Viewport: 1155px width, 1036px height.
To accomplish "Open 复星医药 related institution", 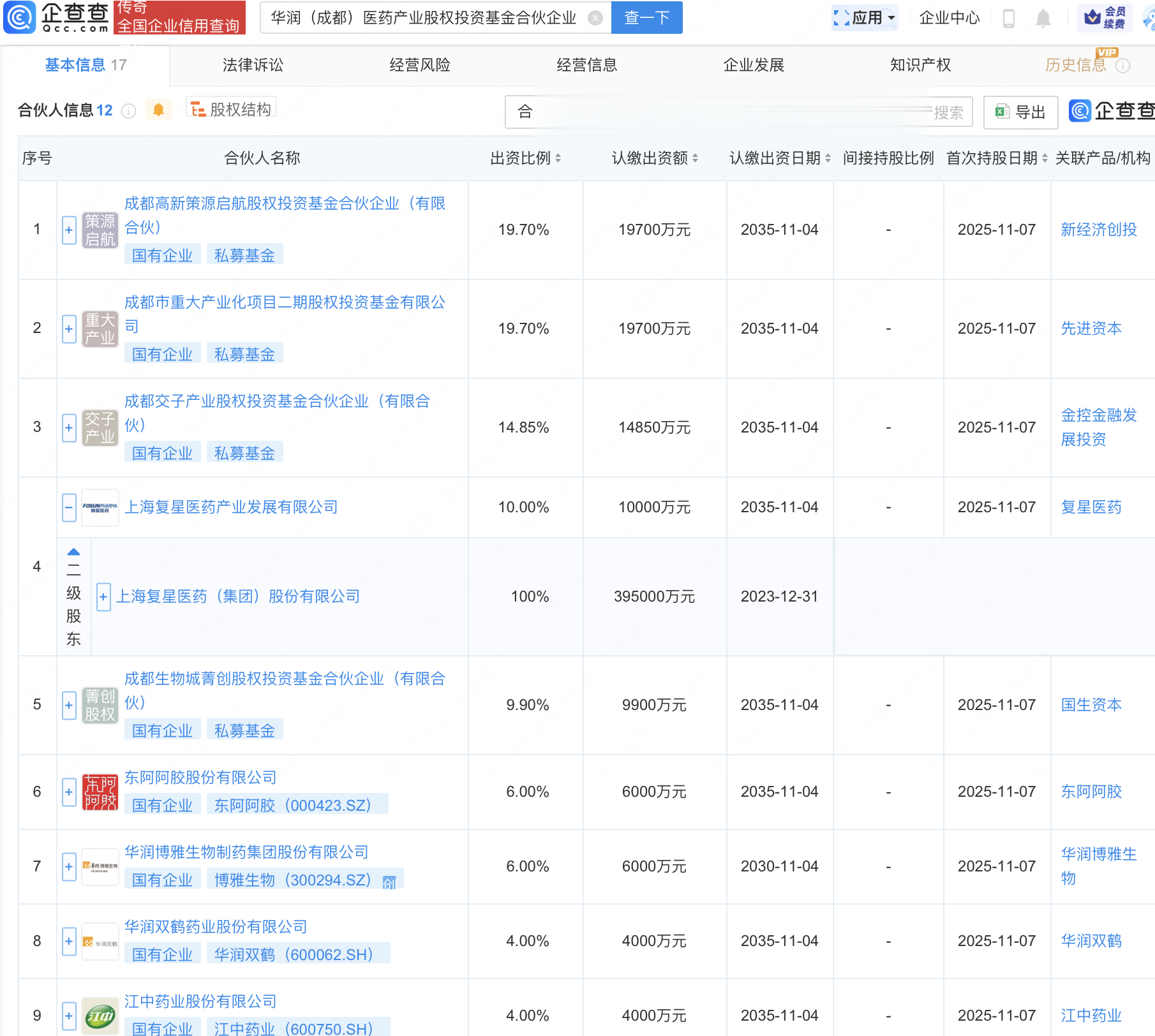I will tap(1091, 508).
